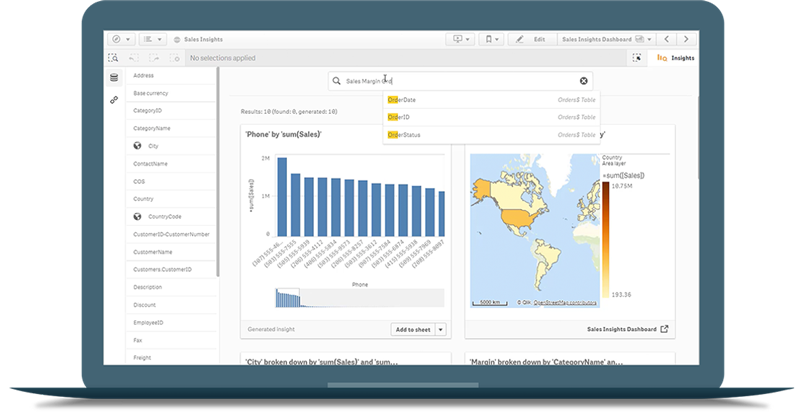The width and height of the screenshot is (800, 419).
Task: Click the Add to sheet button
Action: click(411, 329)
